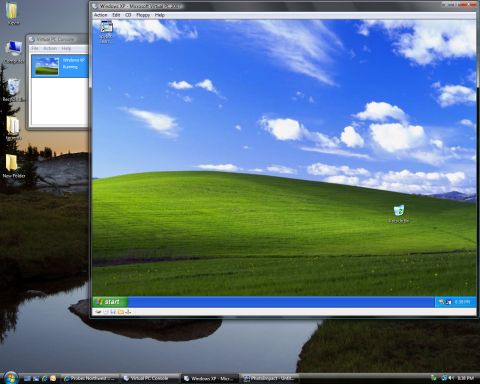Image resolution: width=480 pixels, height=384 pixels.
Task: Select the Recycle Bin icon on the XP desktop
Action: point(399,213)
